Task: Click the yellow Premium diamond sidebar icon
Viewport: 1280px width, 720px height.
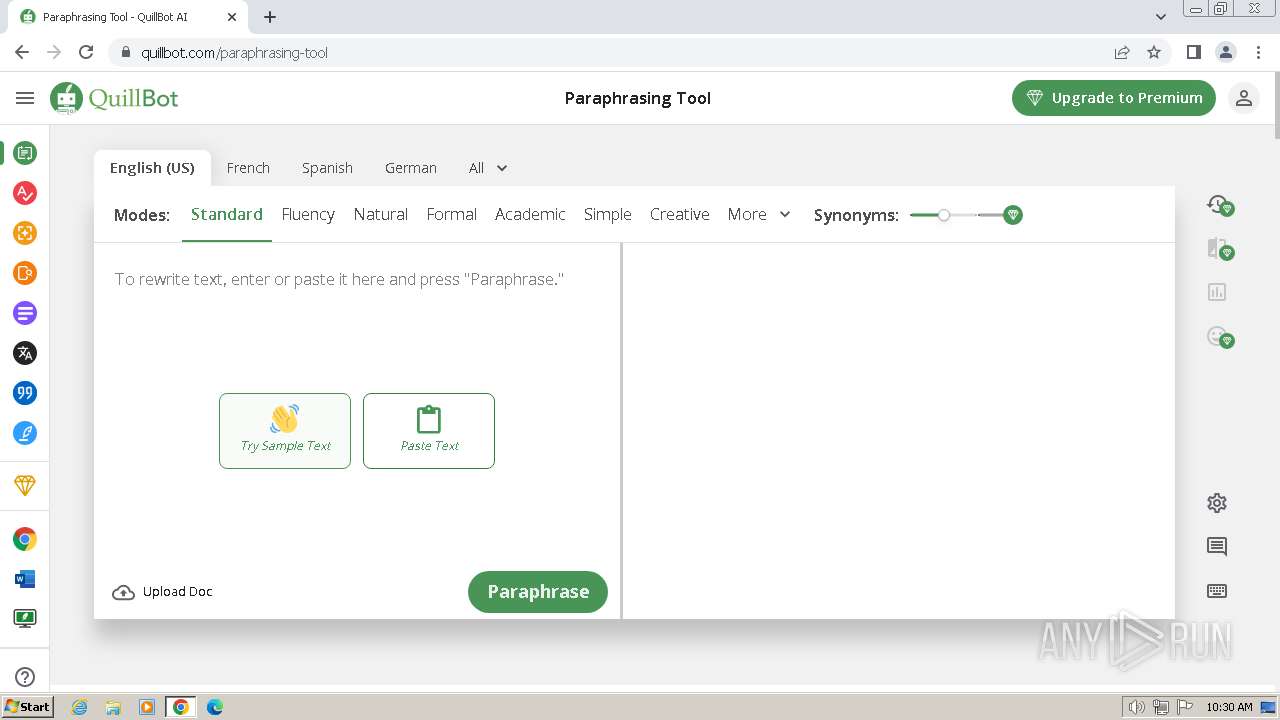Action: click(x=25, y=485)
